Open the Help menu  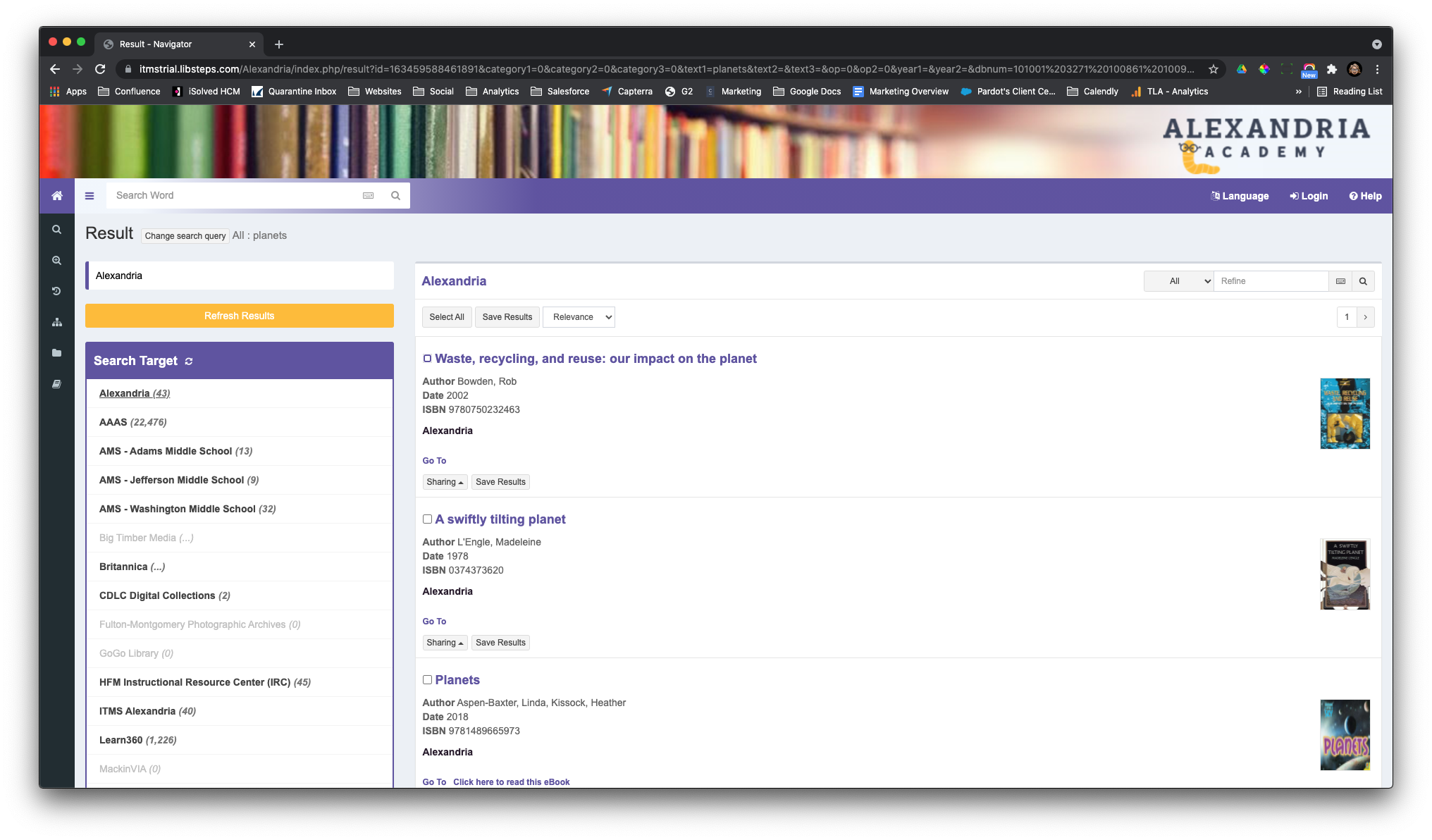point(1366,196)
